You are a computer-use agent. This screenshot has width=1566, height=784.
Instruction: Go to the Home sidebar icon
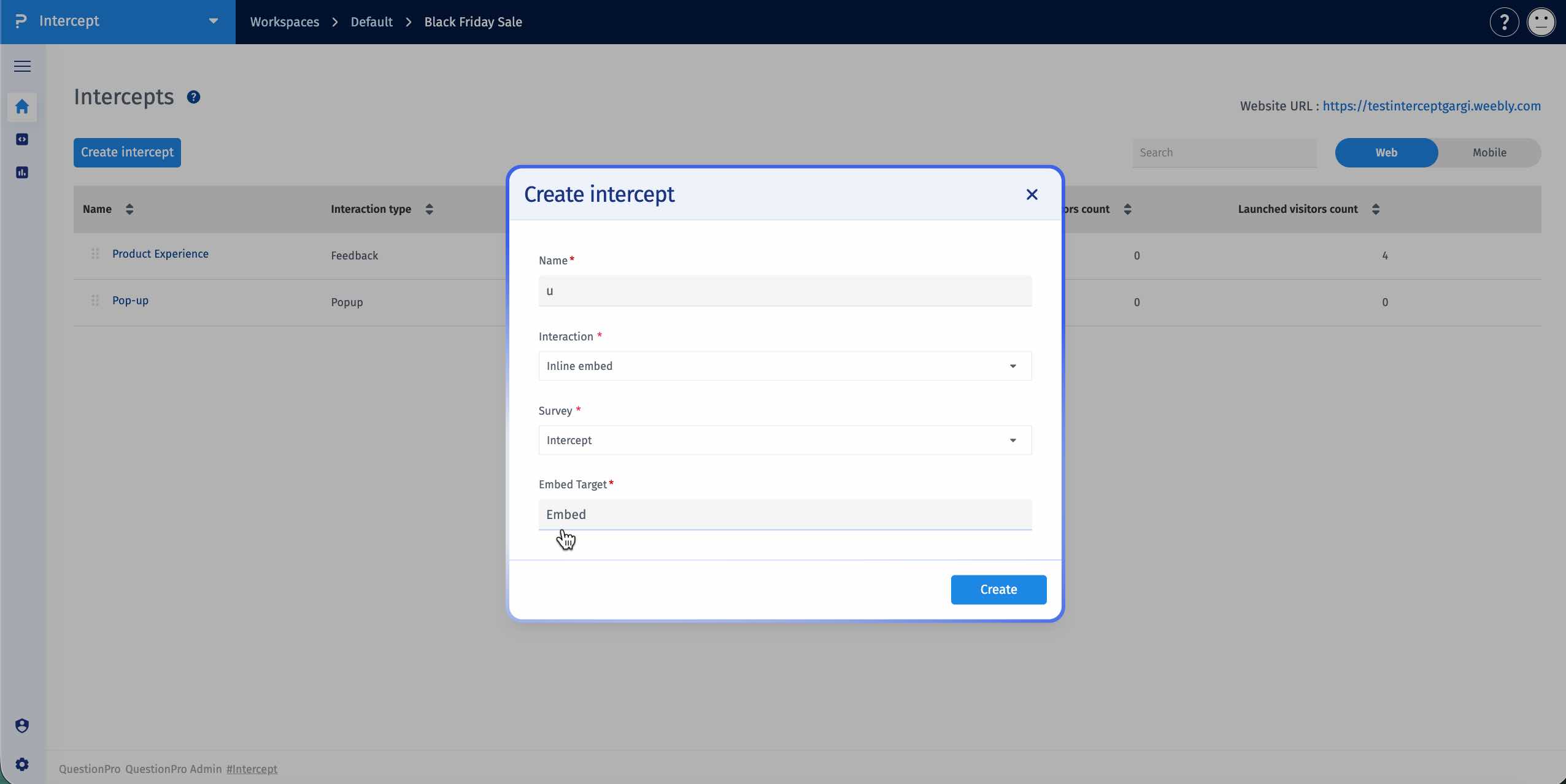pyautogui.click(x=22, y=107)
